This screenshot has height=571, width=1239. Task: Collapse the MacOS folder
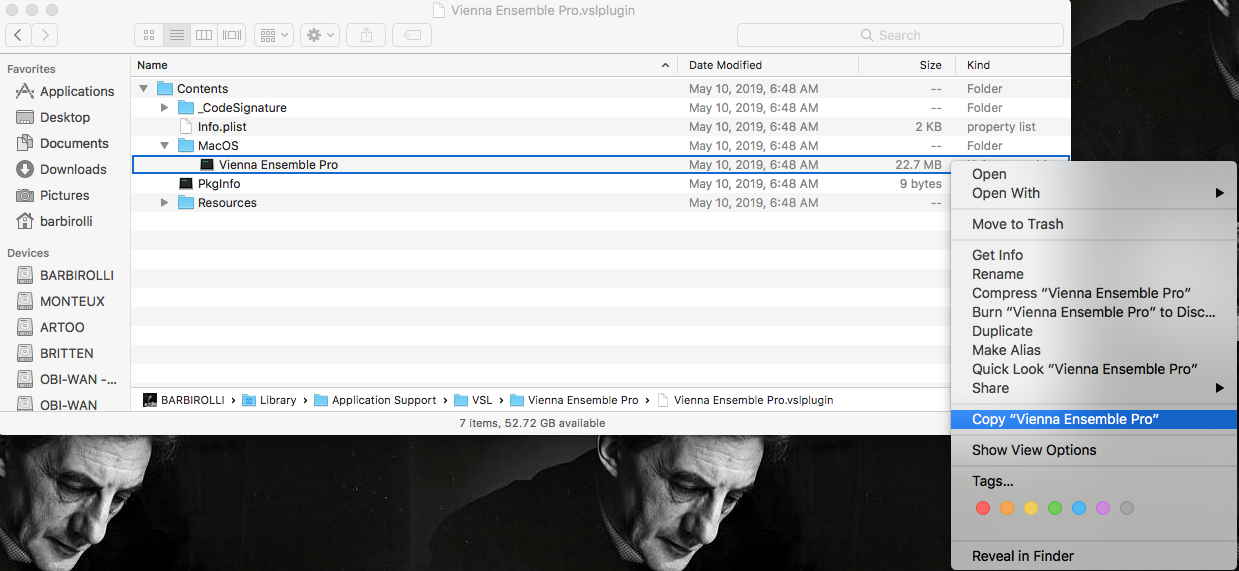coord(165,146)
